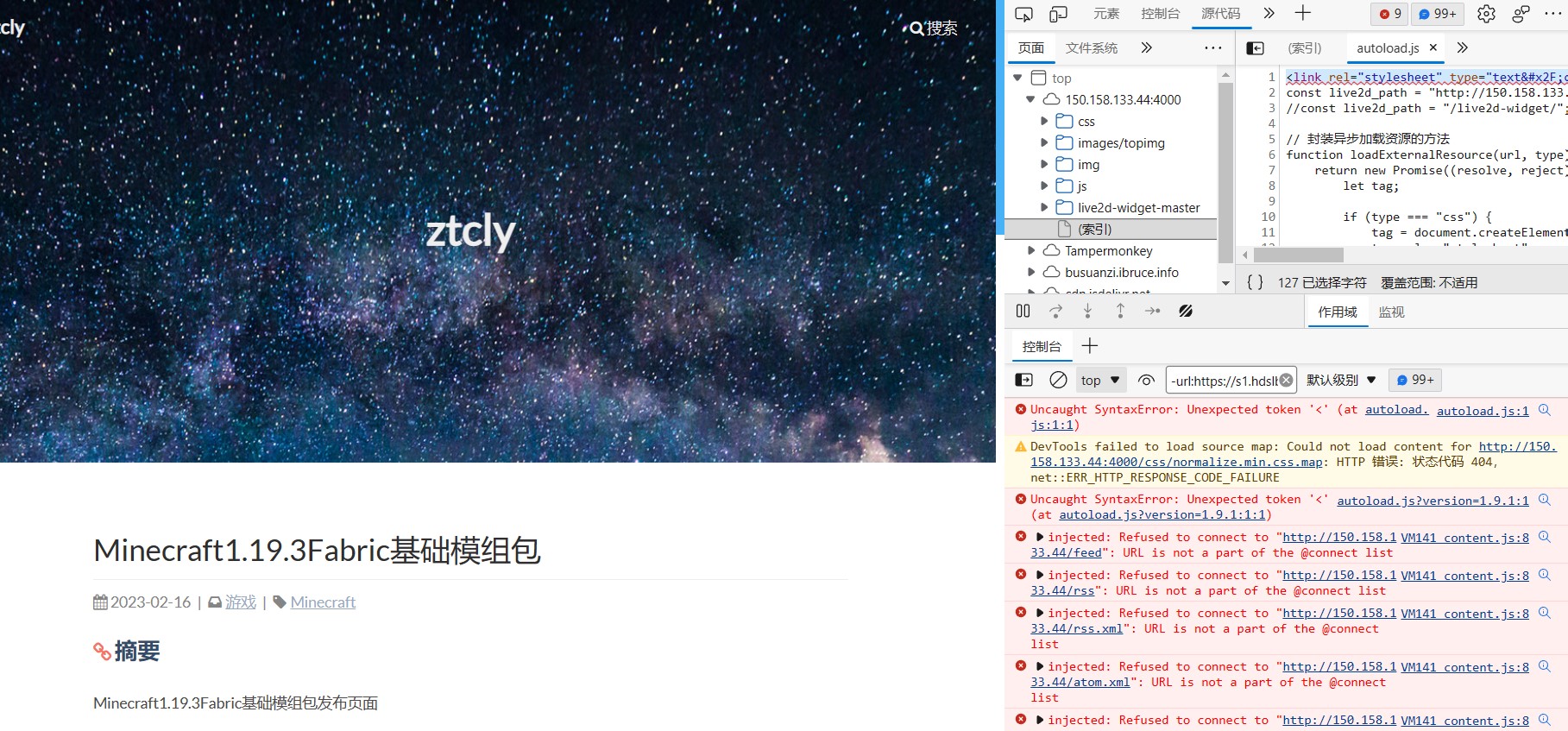
Task: Toggle the sources navigator pane
Action: tap(1256, 48)
